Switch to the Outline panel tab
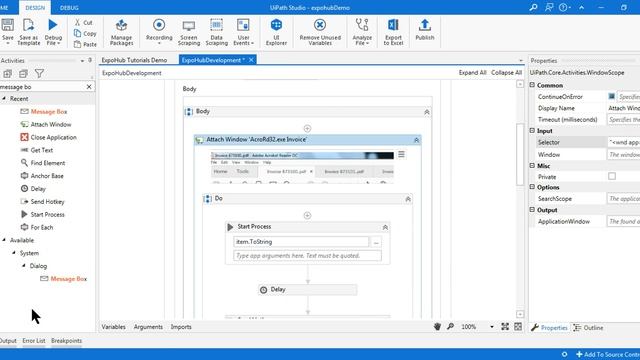The image size is (640, 360). tap(588, 328)
